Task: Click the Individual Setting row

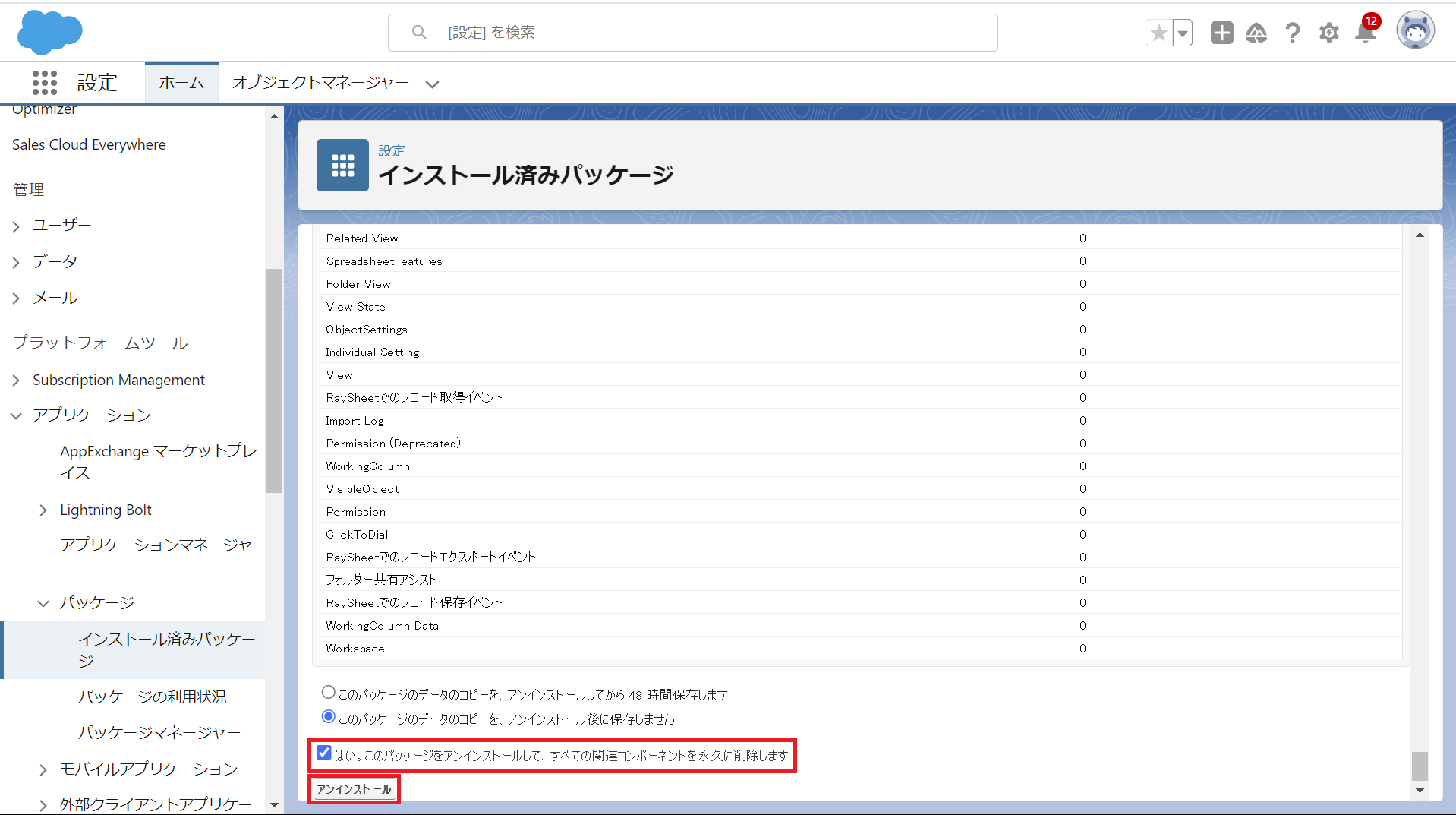Action: coord(860,352)
